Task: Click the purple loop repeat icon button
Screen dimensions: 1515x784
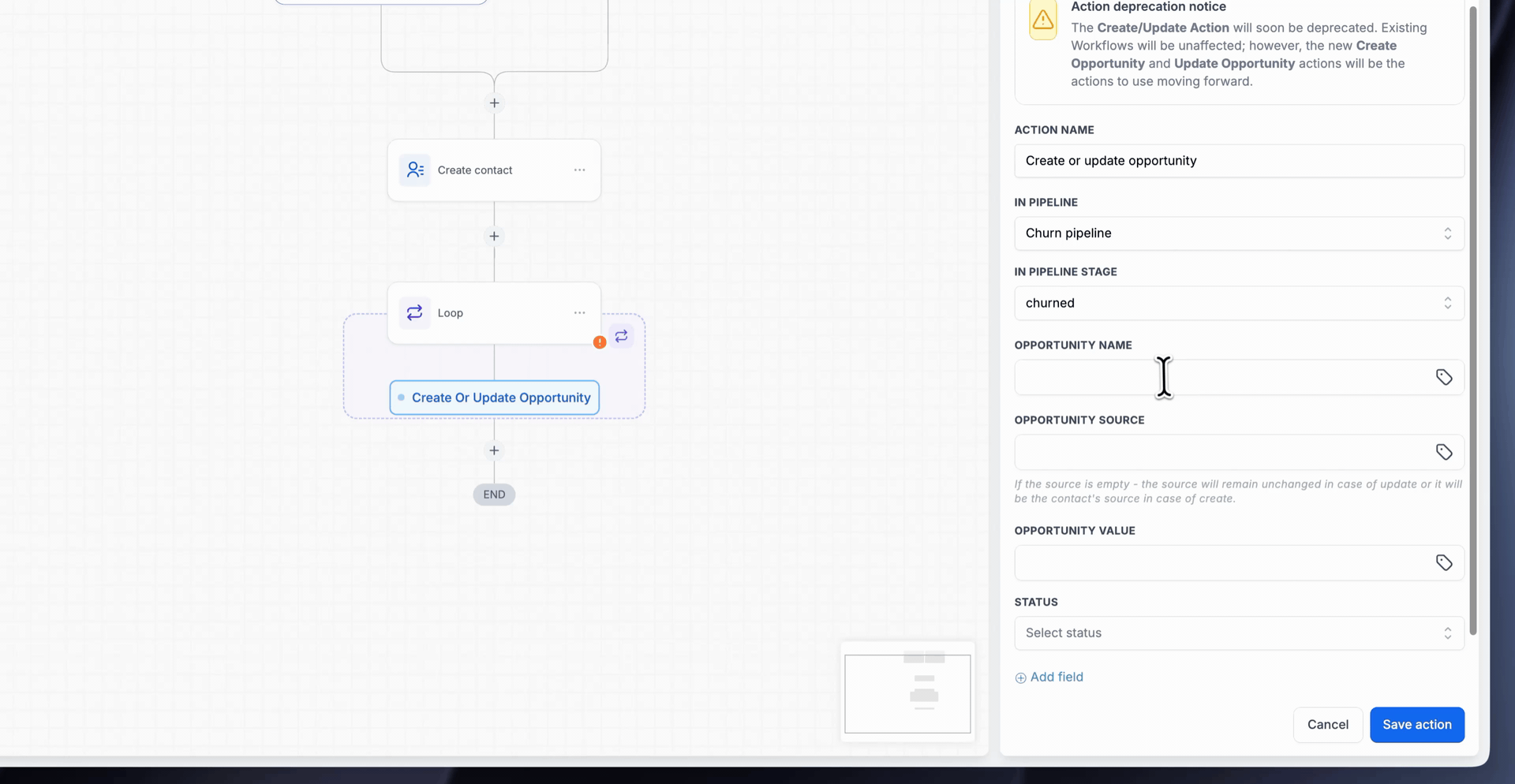Action: click(x=622, y=336)
